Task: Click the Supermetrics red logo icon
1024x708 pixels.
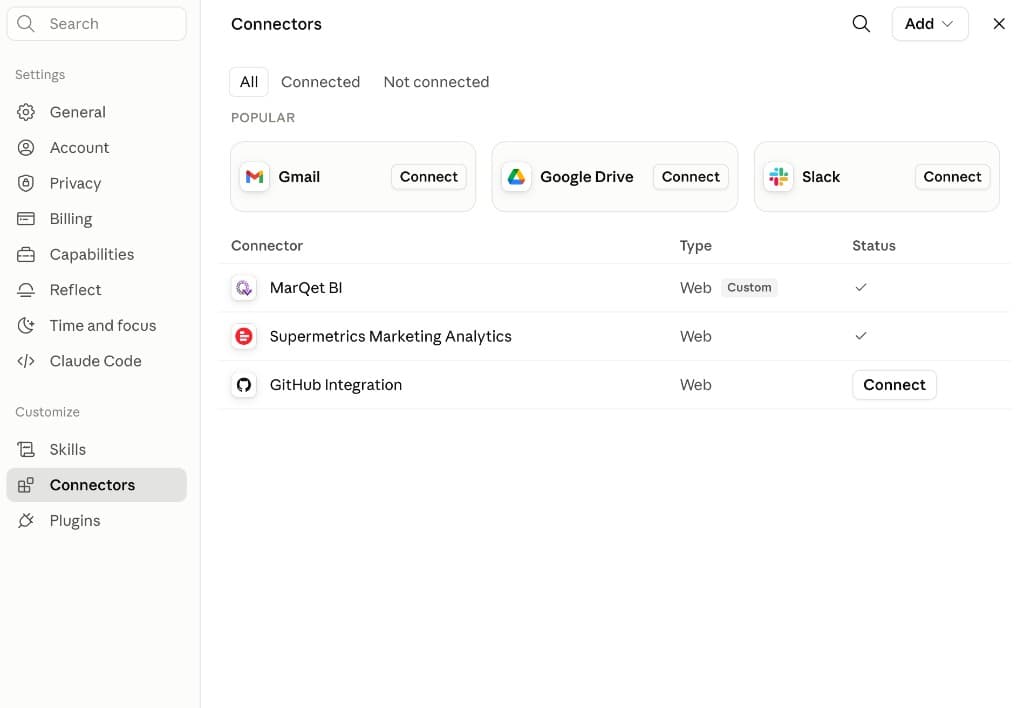Action: tap(244, 336)
